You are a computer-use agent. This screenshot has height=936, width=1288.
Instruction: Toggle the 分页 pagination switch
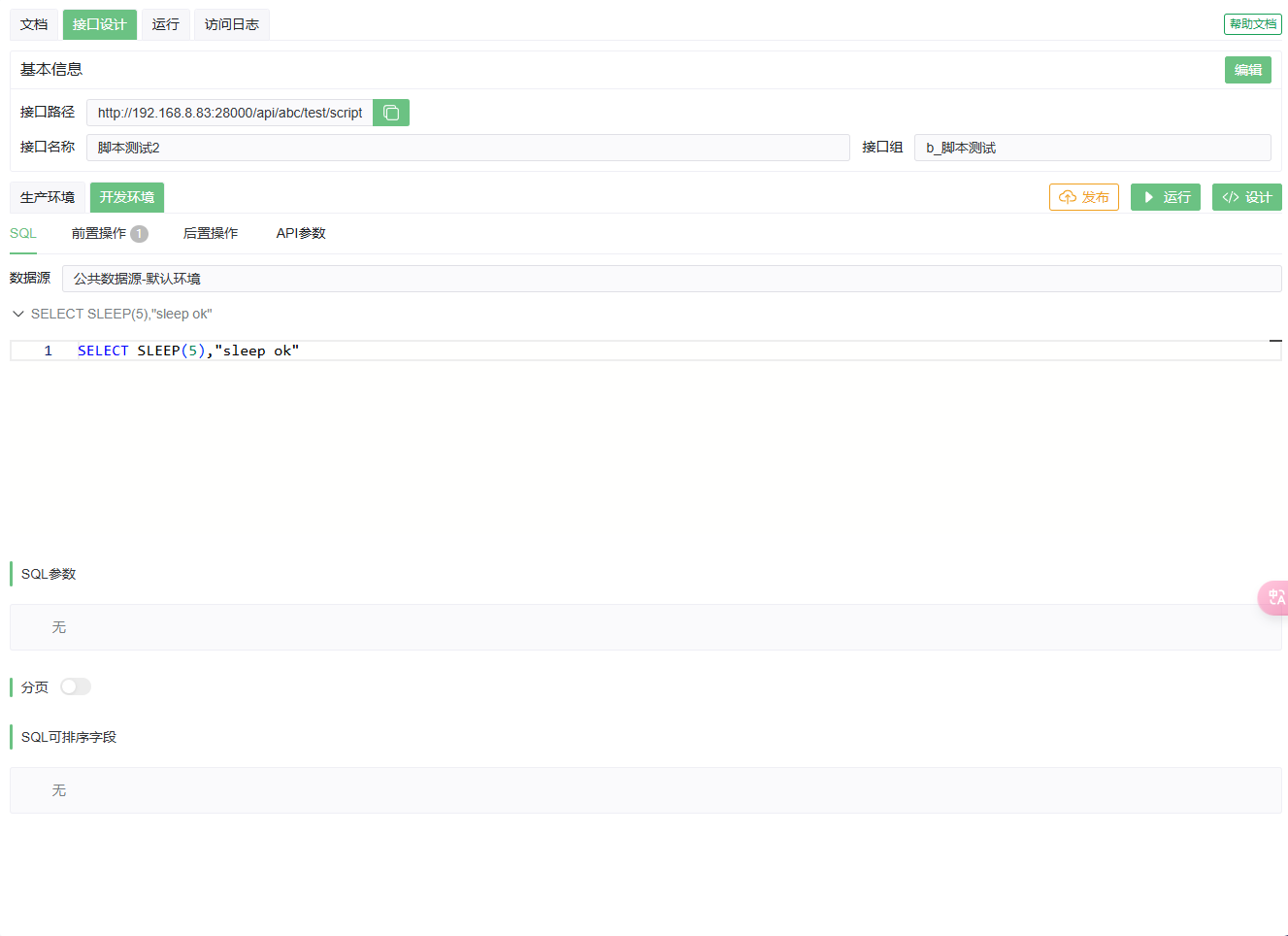tap(76, 686)
